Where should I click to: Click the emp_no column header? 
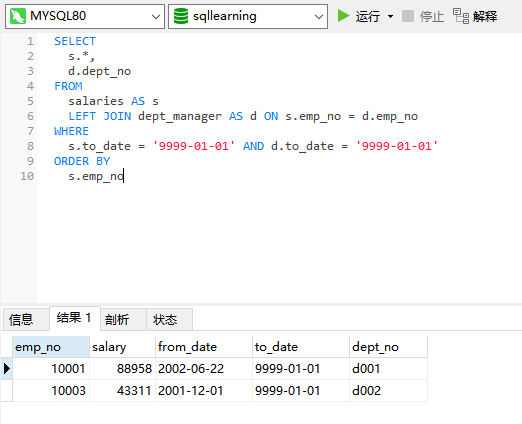pyautogui.click(x=51, y=347)
